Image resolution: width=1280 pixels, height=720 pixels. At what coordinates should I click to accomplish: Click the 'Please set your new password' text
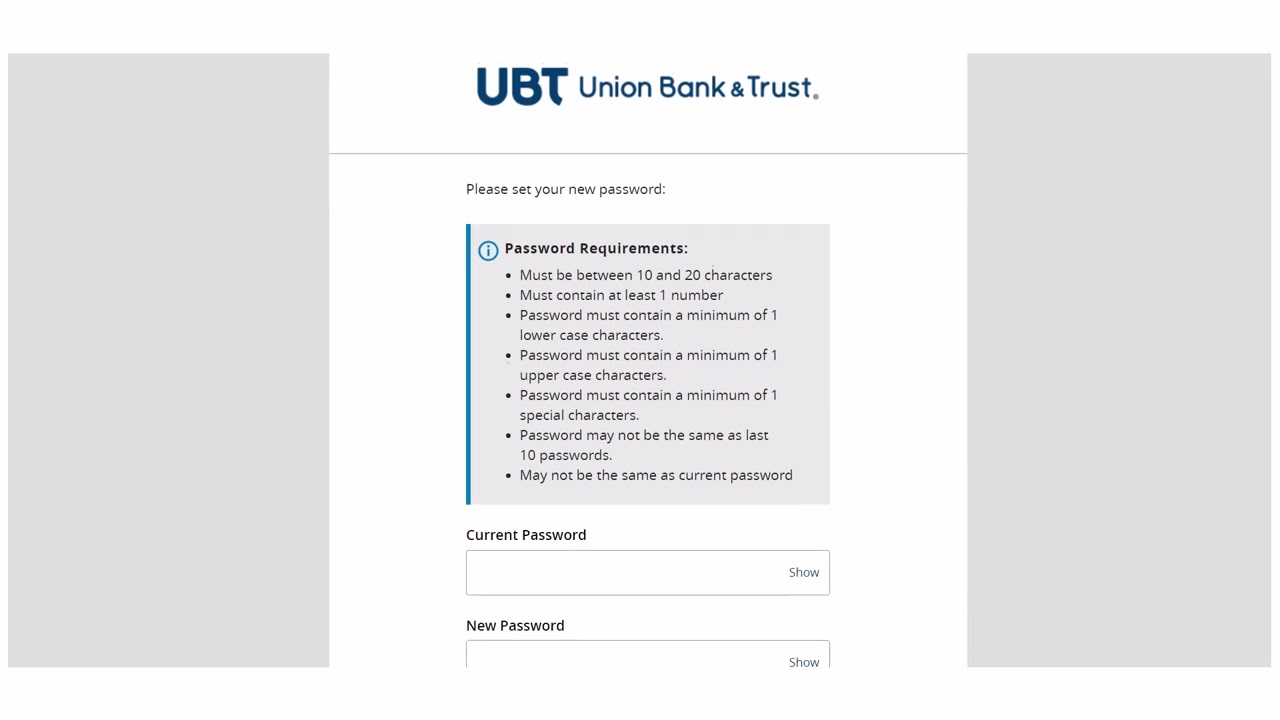tap(565, 189)
